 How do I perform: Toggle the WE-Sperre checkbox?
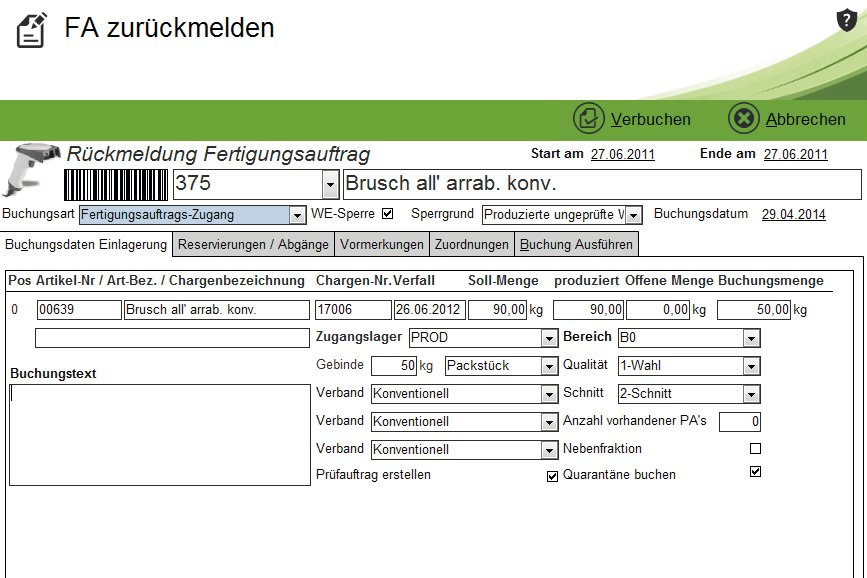click(x=388, y=214)
